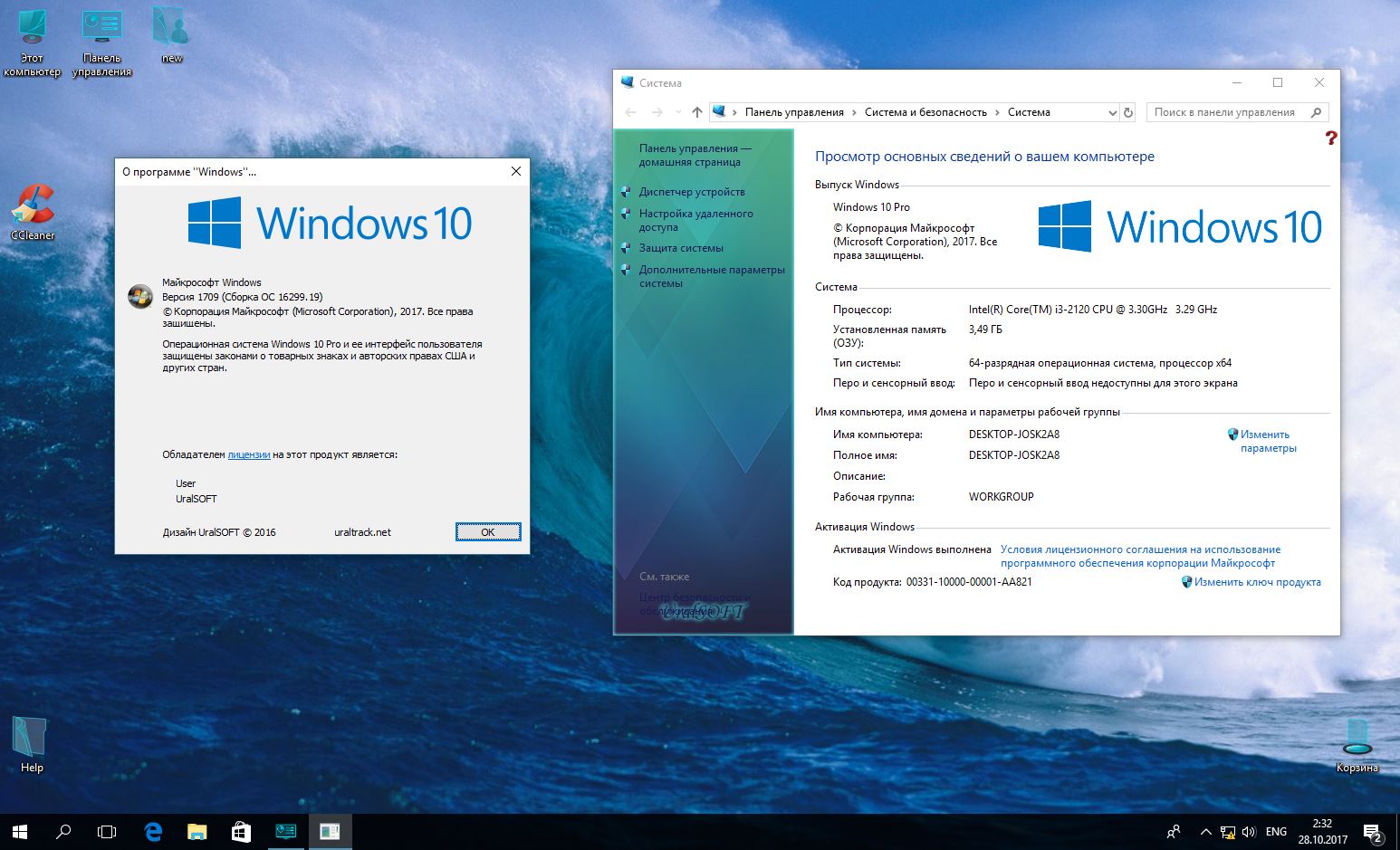This screenshot has width=1400, height=850.
Task: Click the computer icon in the address bar
Action: point(719,112)
